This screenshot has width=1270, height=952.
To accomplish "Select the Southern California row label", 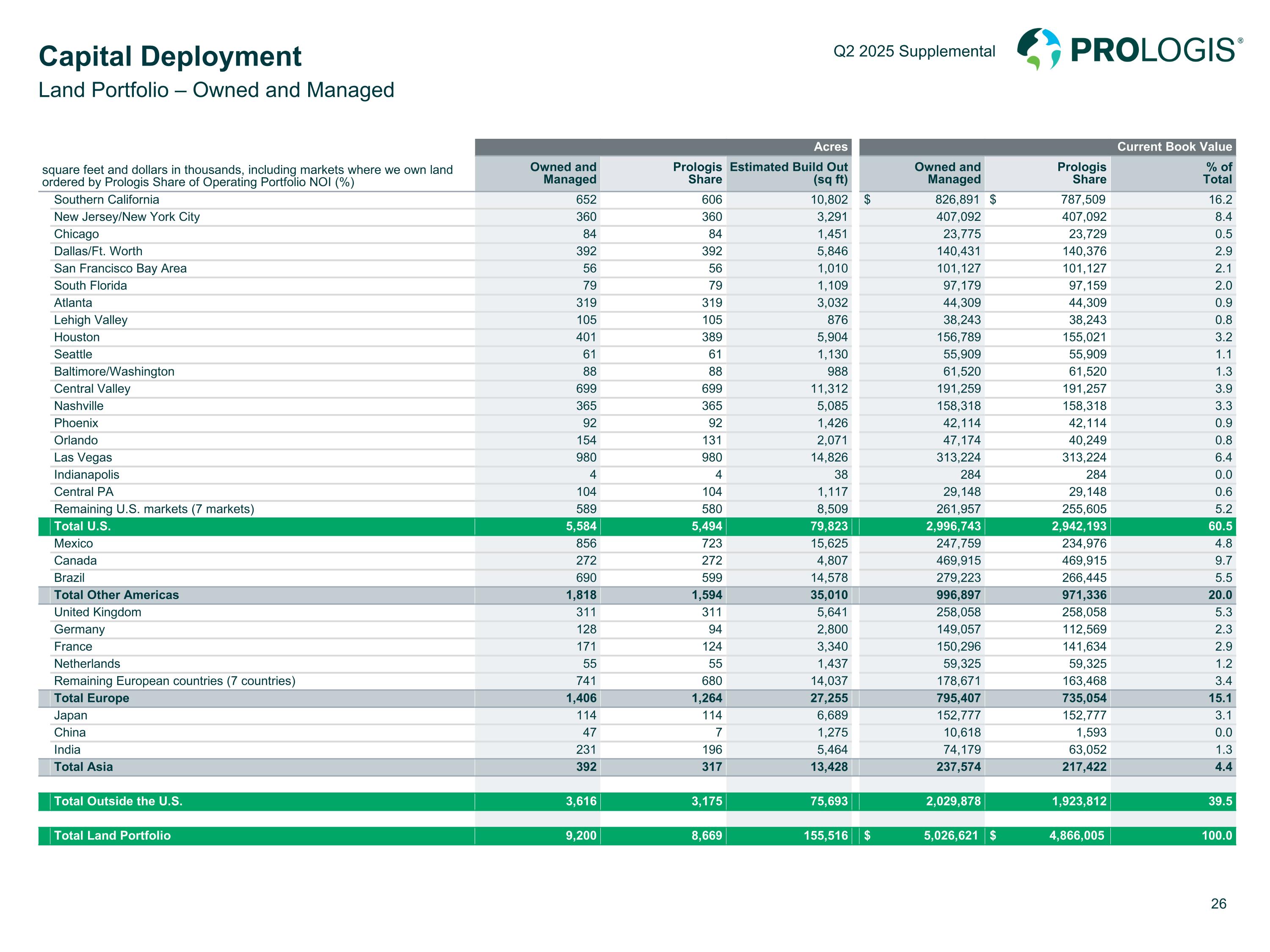I will [x=106, y=200].
